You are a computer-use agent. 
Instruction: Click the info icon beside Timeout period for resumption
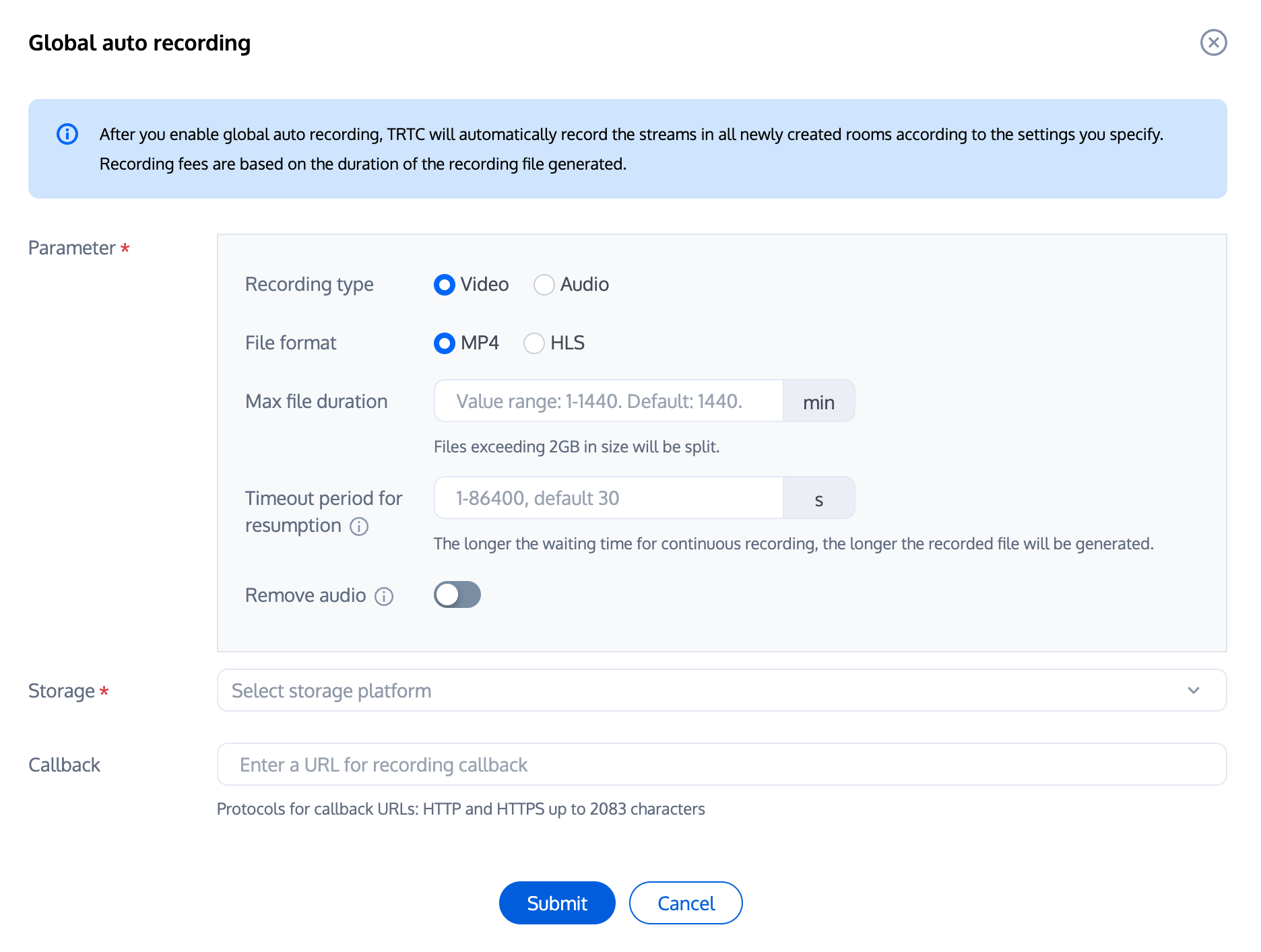tap(359, 526)
